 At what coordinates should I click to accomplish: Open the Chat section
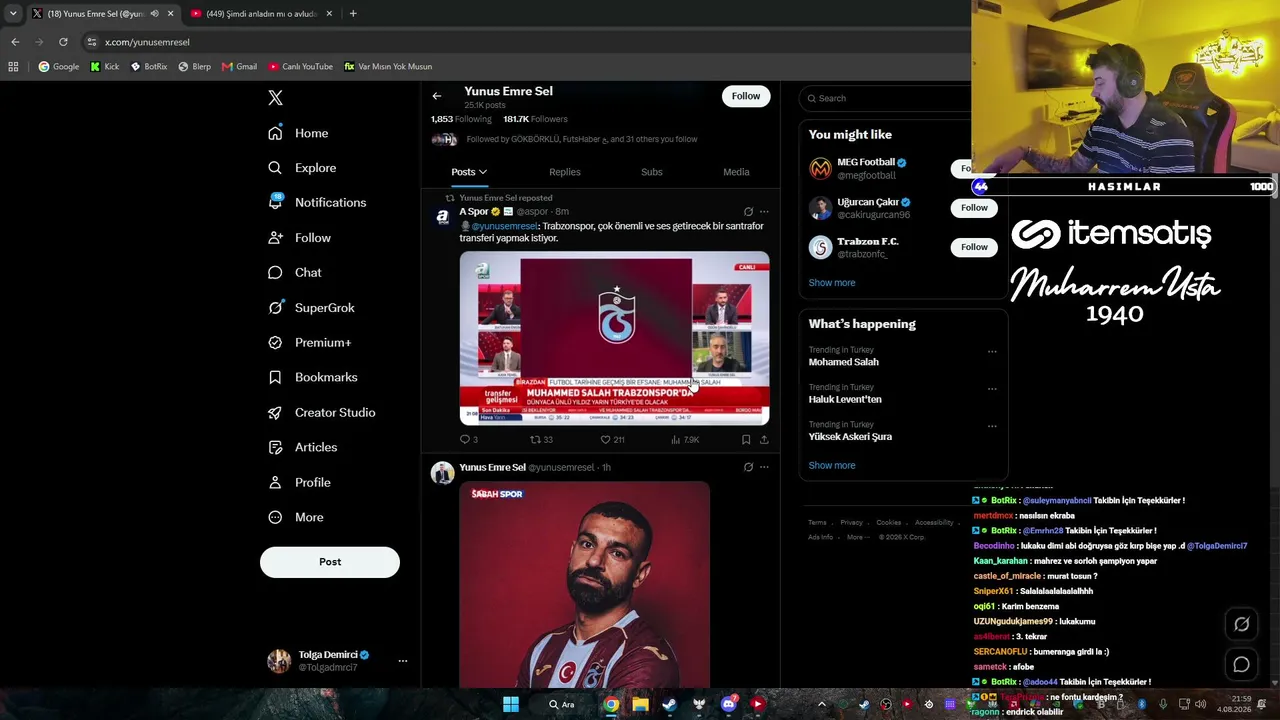click(296, 272)
